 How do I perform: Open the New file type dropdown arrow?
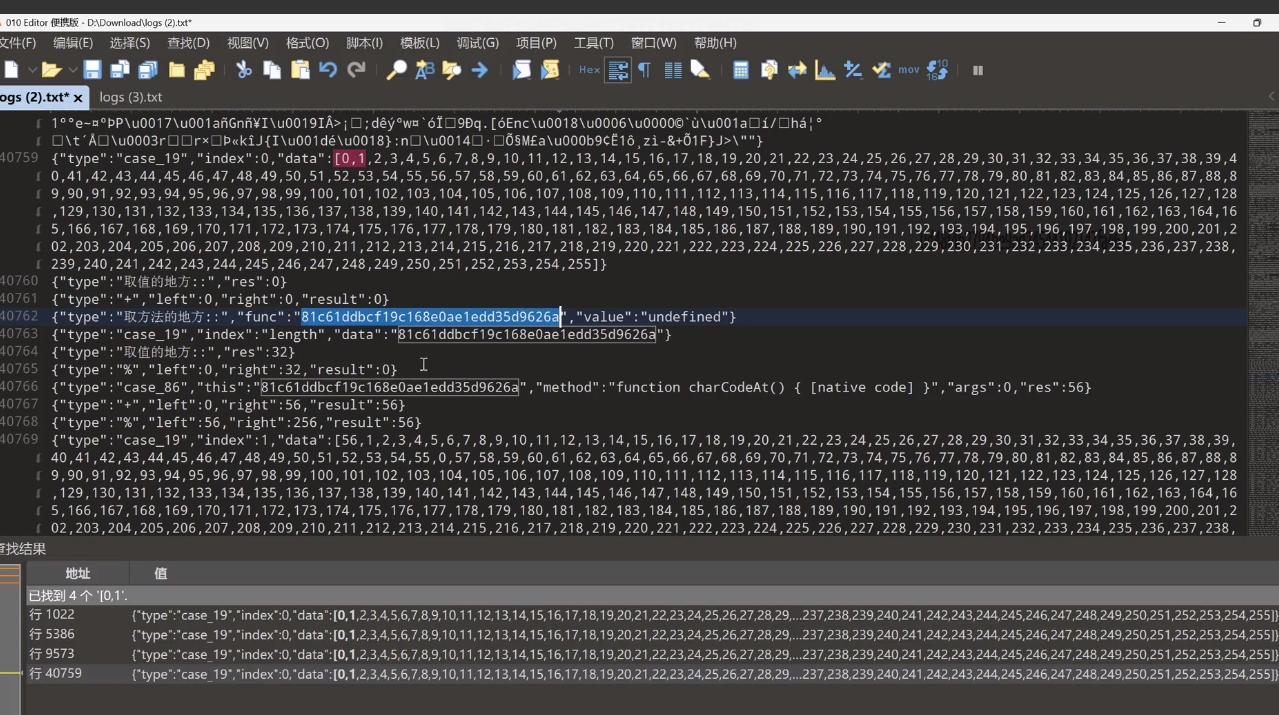click(32, 70)
